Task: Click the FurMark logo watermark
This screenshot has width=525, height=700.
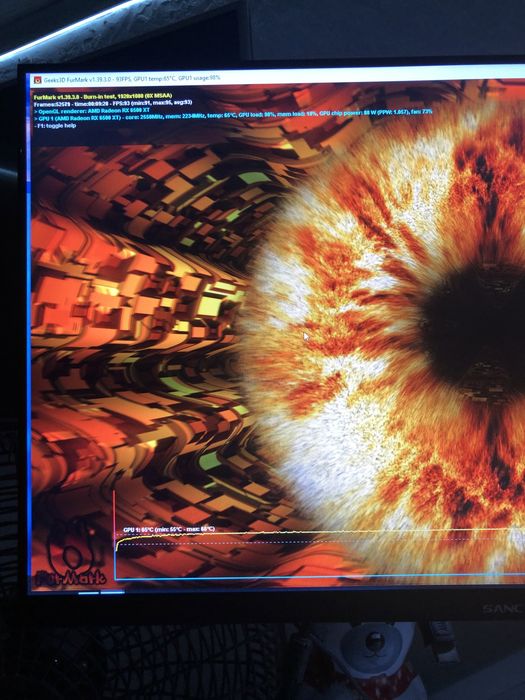Action: pos(69,554)
